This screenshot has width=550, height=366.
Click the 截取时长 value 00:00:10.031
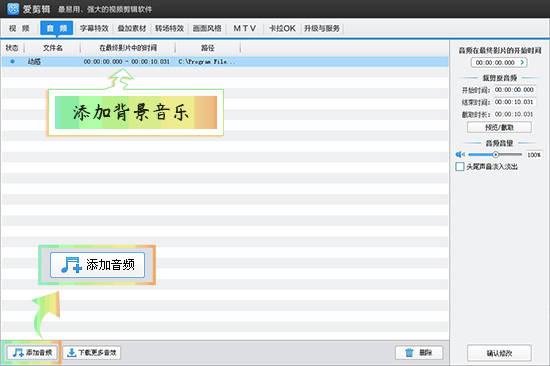click(x=514, y=114)
